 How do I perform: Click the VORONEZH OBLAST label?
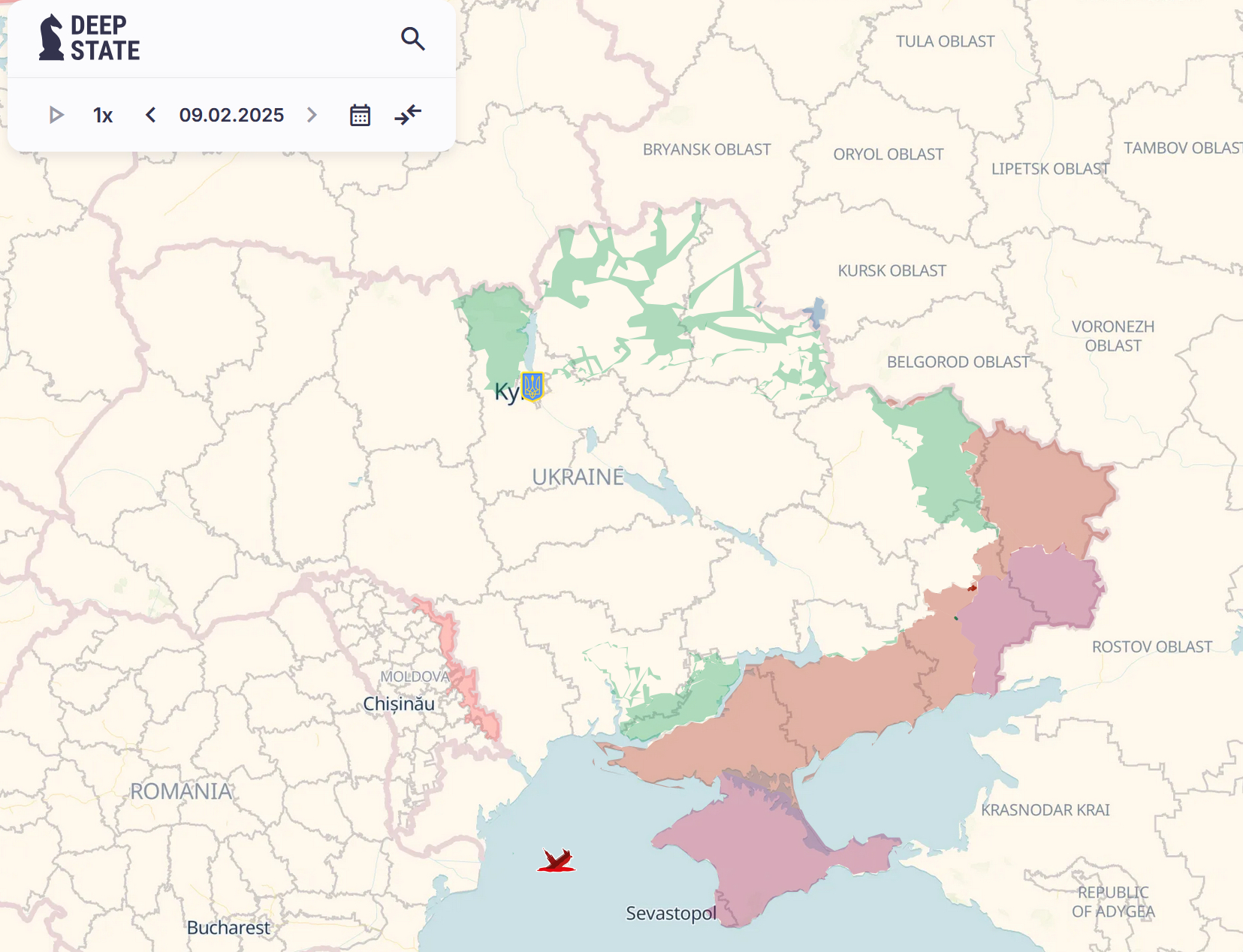pos(1113,336)
